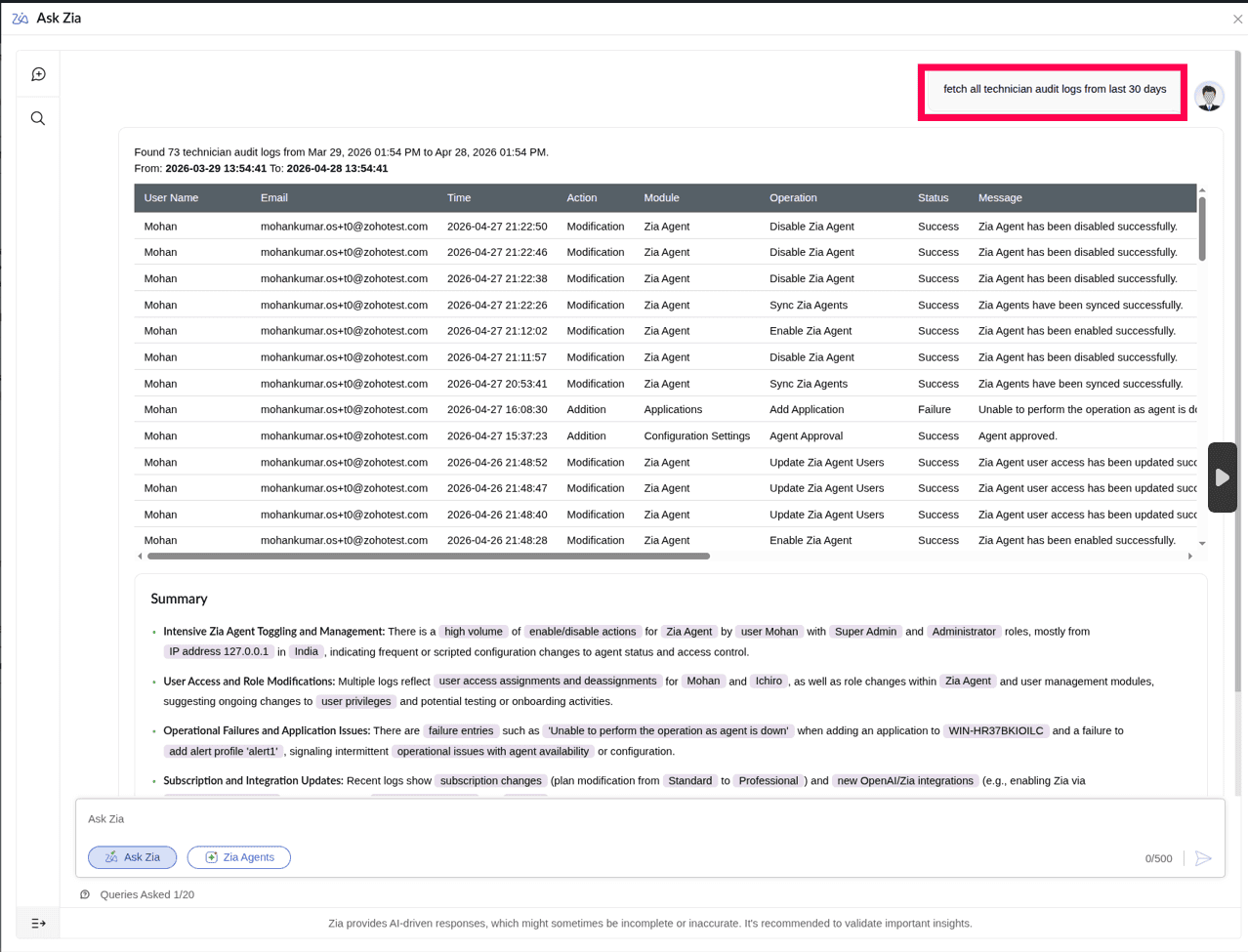Click the 'high volume' summary tag
Viewport: 1248px width, 952px height.
[x=474, y=632]
